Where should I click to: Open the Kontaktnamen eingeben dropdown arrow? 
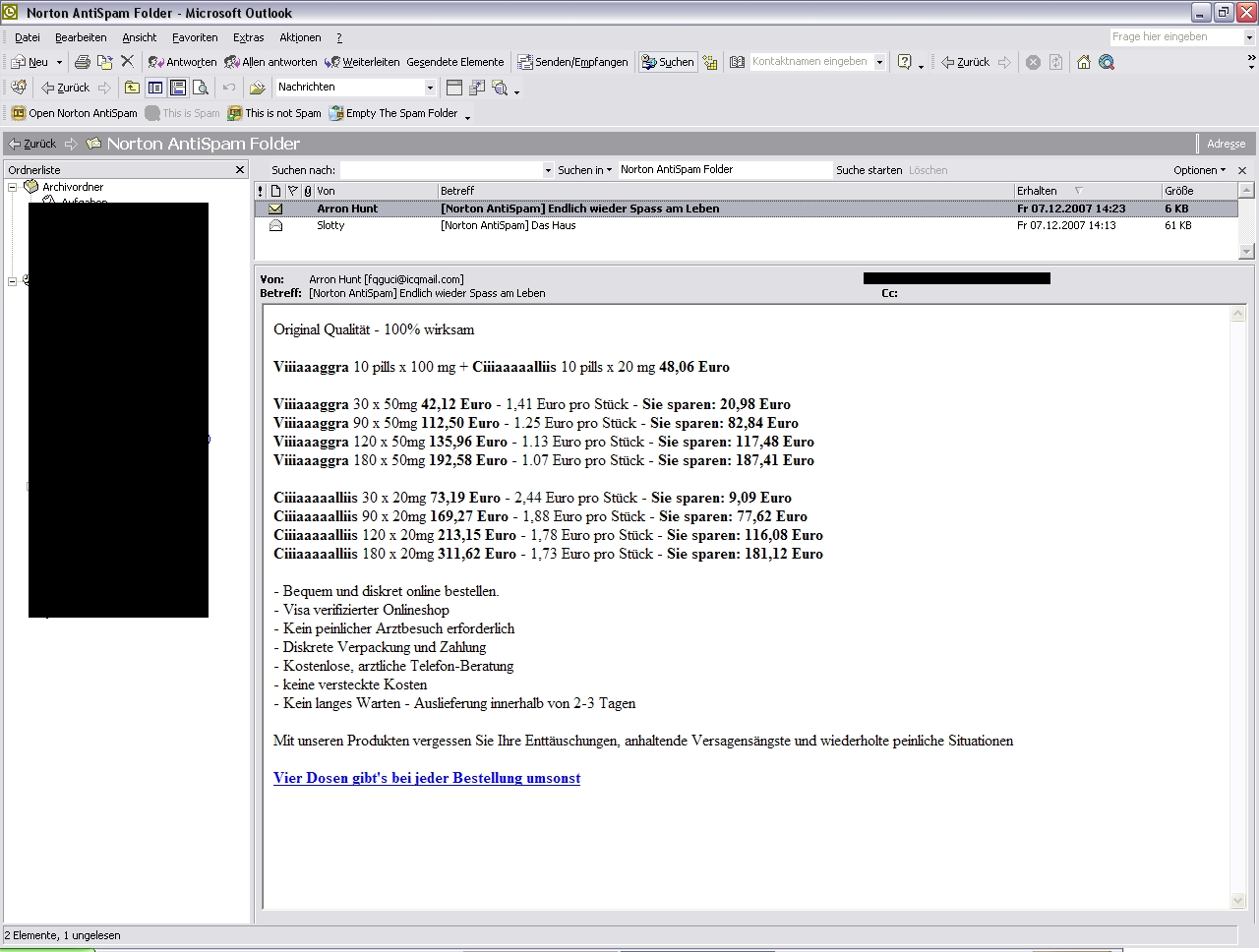click(x=879, y=62)
